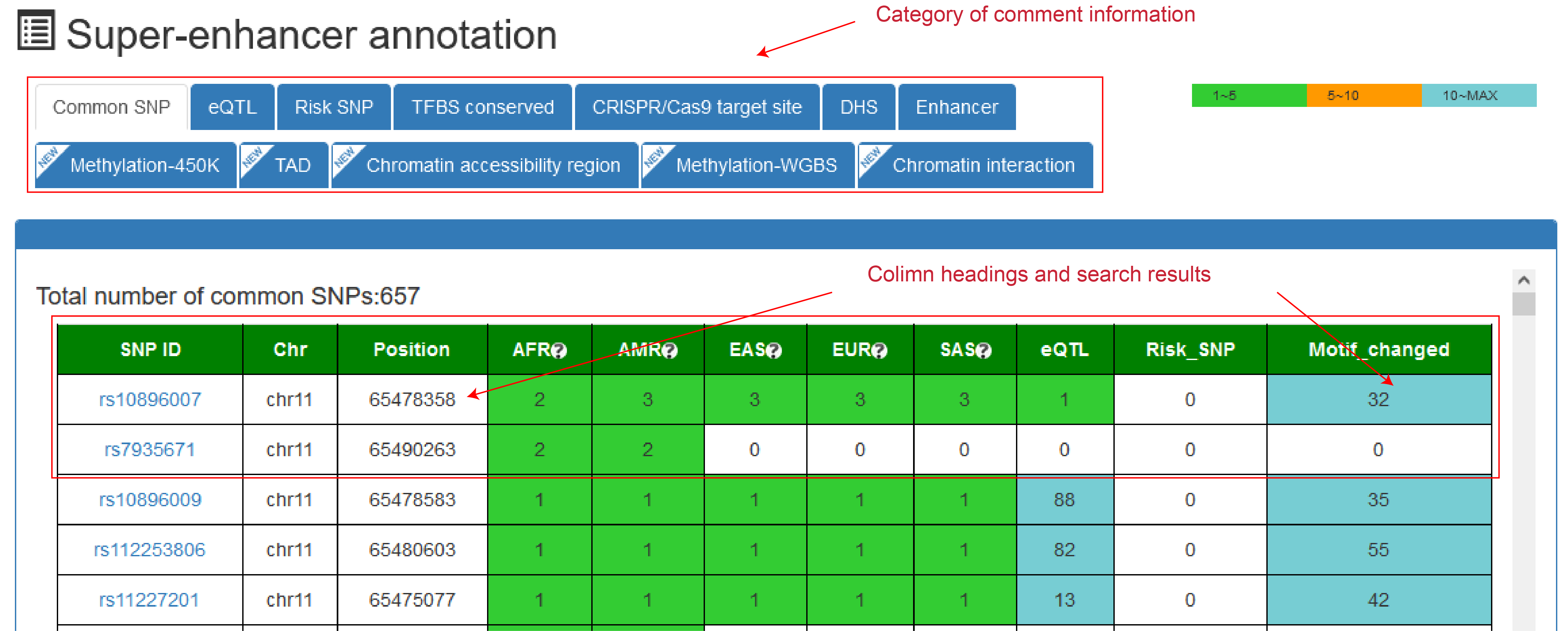Viewport: 1568px width, 631px height.
Task: Select the Chromatin accessibility region tab
Action: pos(485,165)
